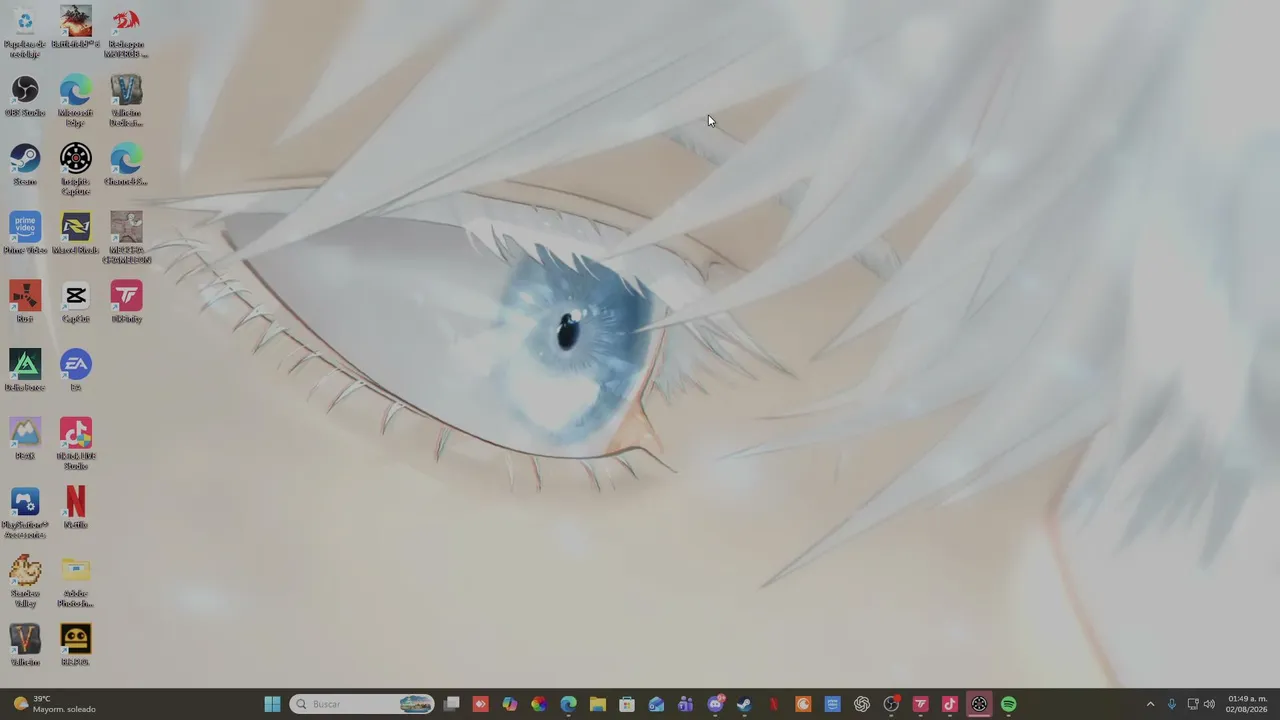The image size is (1280, 720).
Task: Open Copilot from the taskbar
Action: coord(510,704)
